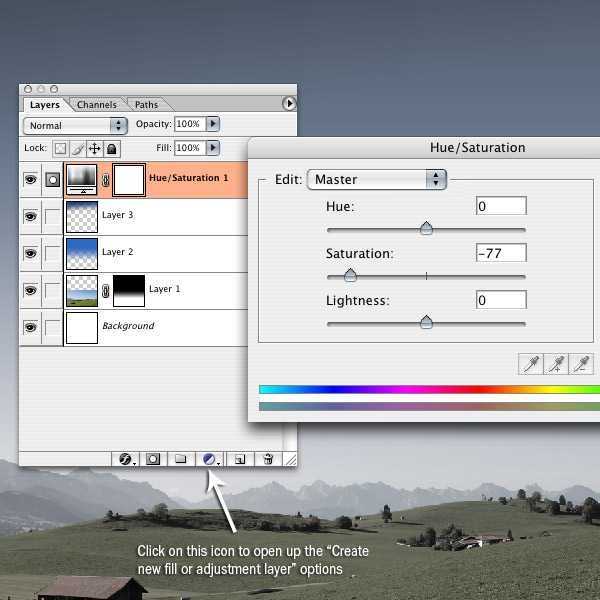Switch to the Channels tab
Screen dimensions: 600x600
click(97, 104)
